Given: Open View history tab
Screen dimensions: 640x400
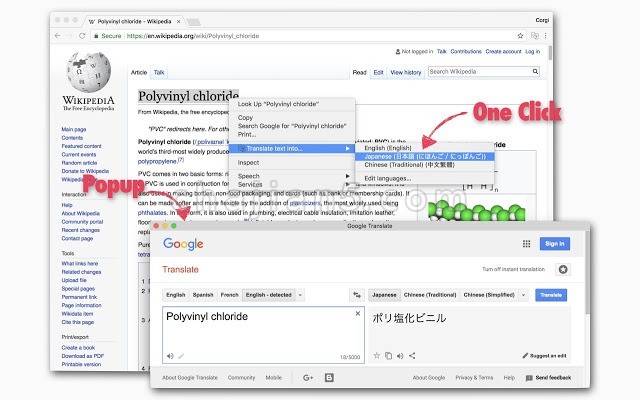Looking at the screenshot, I should pos(406,72).
